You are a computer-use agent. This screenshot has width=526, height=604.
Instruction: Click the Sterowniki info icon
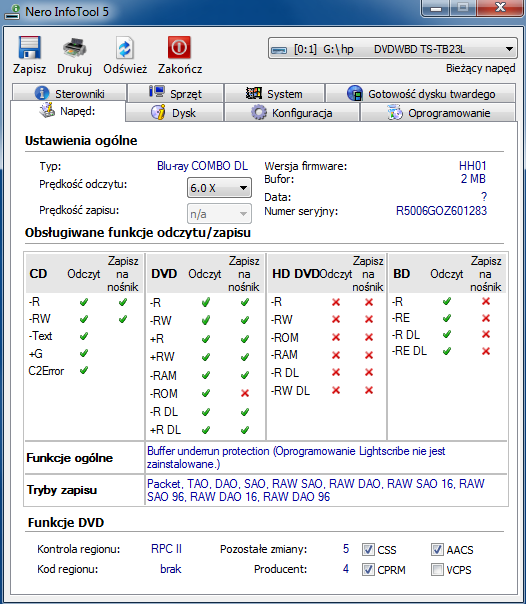click(42, 93)
